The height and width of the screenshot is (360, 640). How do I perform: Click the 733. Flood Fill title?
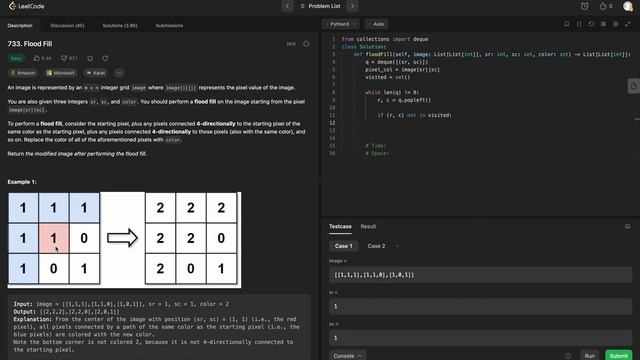[x=30, y=44]
